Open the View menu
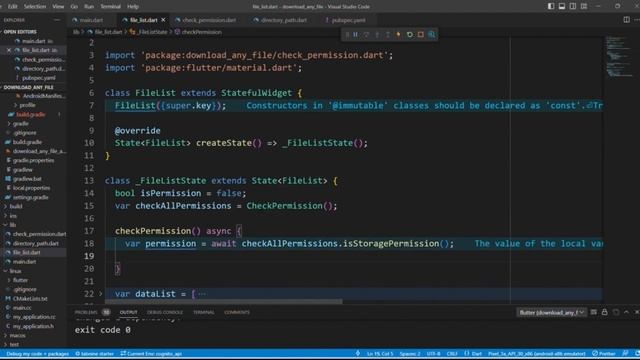 point(58,7)
